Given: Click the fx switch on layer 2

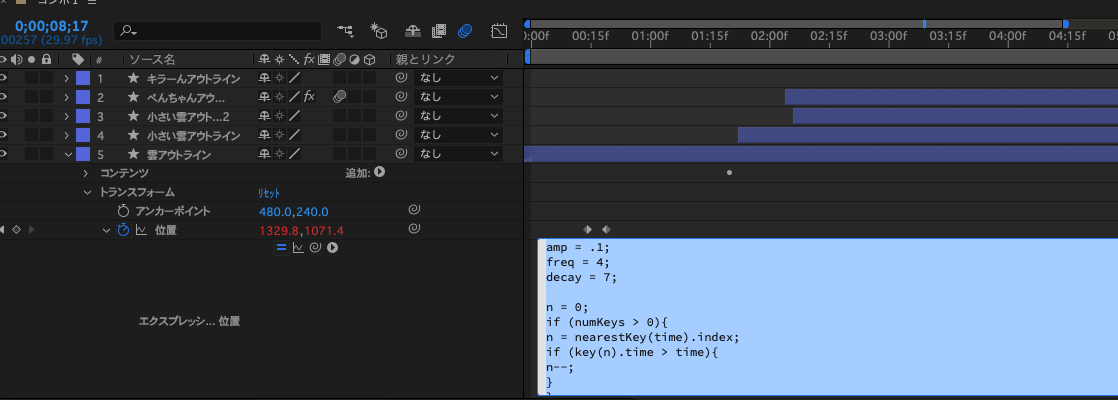Looking at the screenshot, I should 309,96.
